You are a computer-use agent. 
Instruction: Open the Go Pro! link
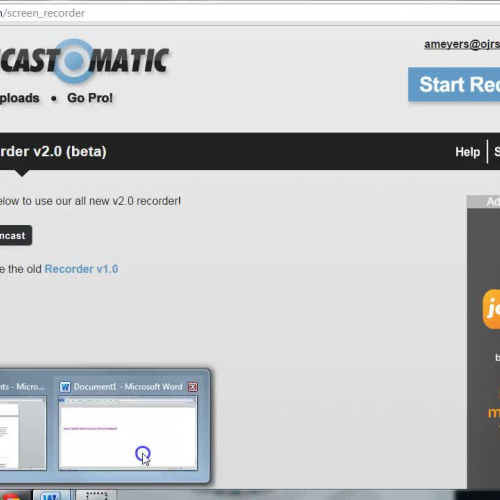point(90,98)
